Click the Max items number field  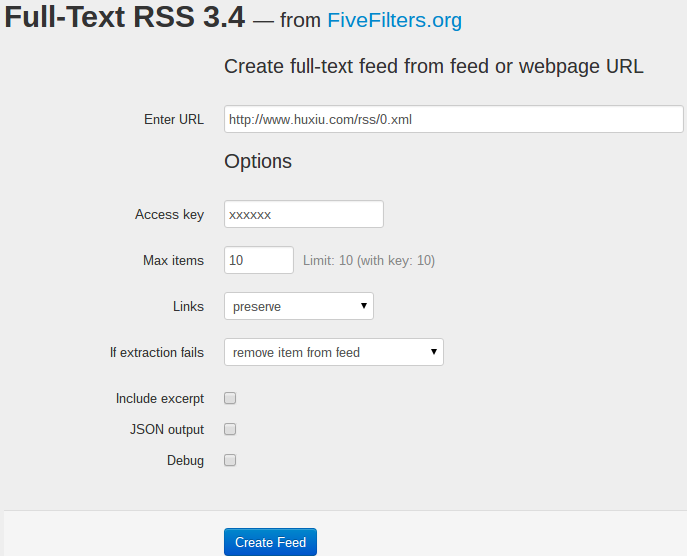point(259,260)
